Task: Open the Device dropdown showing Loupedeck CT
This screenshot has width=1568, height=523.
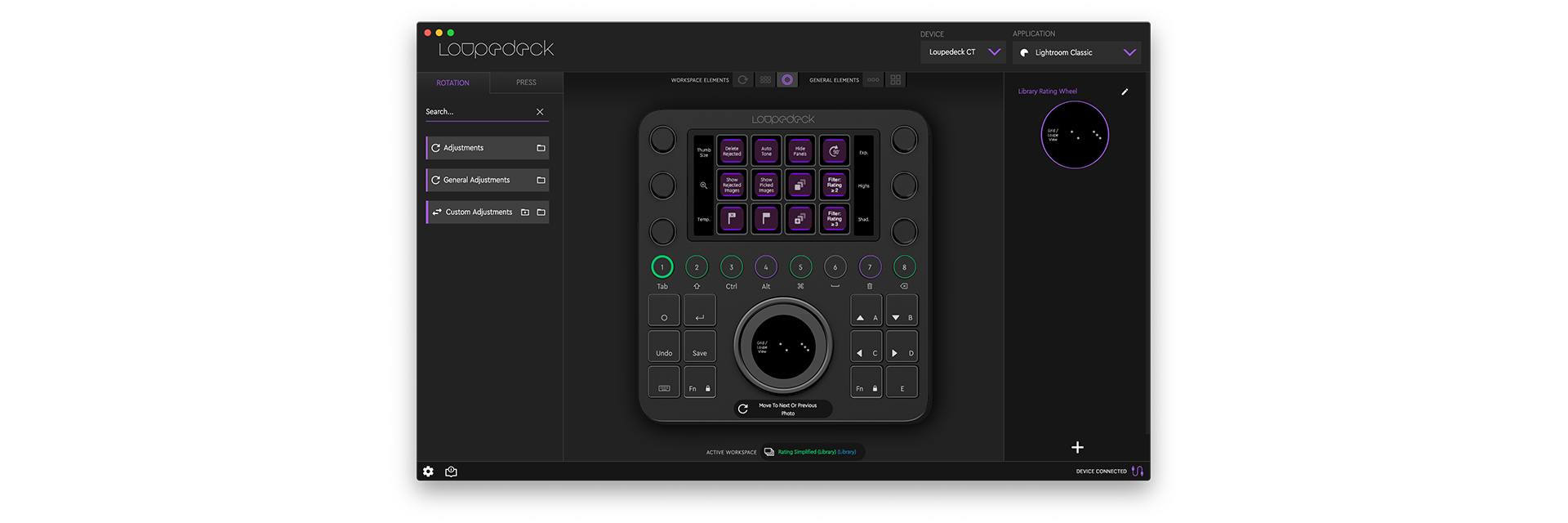Action: (x=963, y=51)
